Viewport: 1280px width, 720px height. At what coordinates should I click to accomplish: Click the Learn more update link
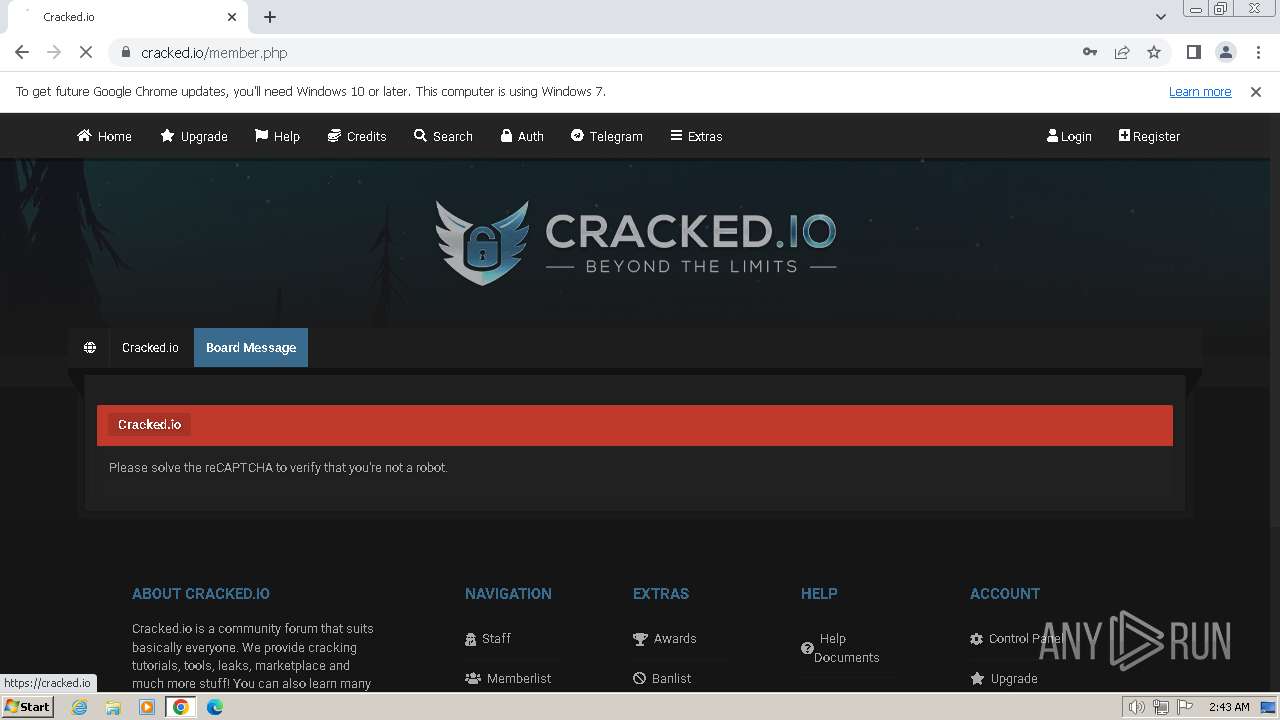[x=1200, y=92]
